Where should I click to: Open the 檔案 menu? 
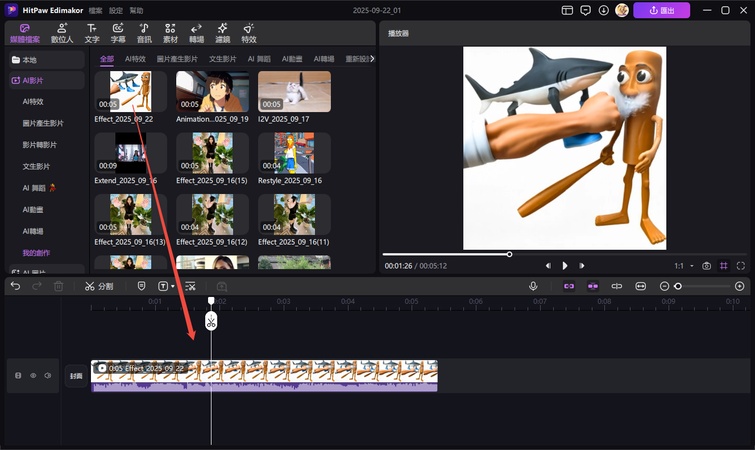pos(95,11)
